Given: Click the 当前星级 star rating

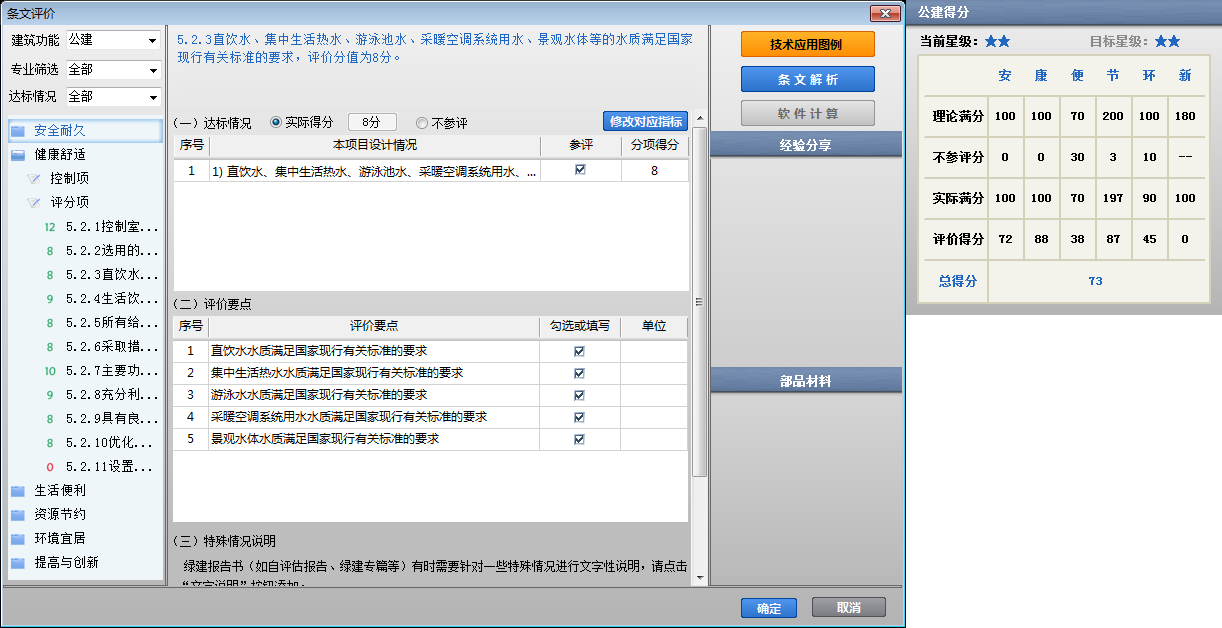Looking at the screenshot, I should point(997,42).
